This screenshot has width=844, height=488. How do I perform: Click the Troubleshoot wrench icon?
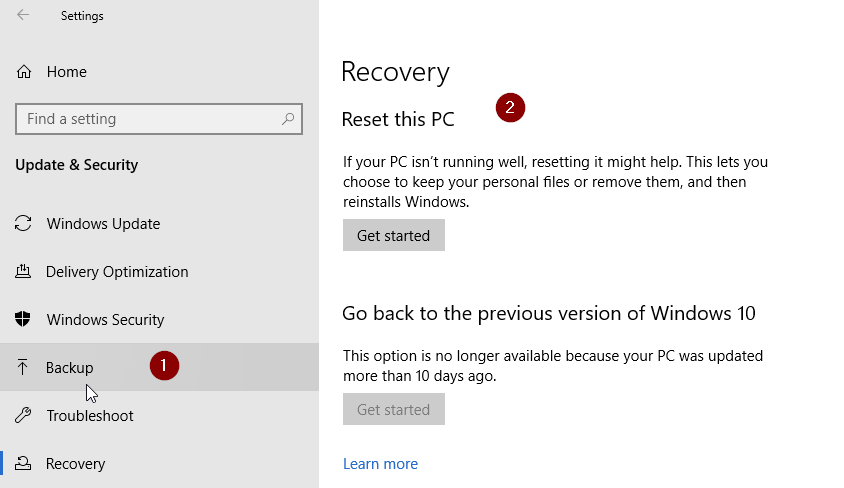tap(24, 416)
